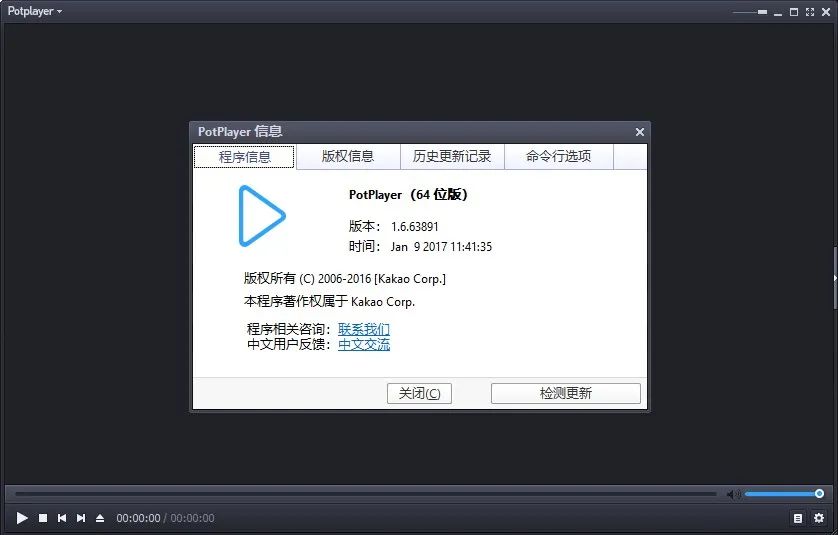
Task: Click the build time Jan 9 2017 text
Action: [441, 247]
